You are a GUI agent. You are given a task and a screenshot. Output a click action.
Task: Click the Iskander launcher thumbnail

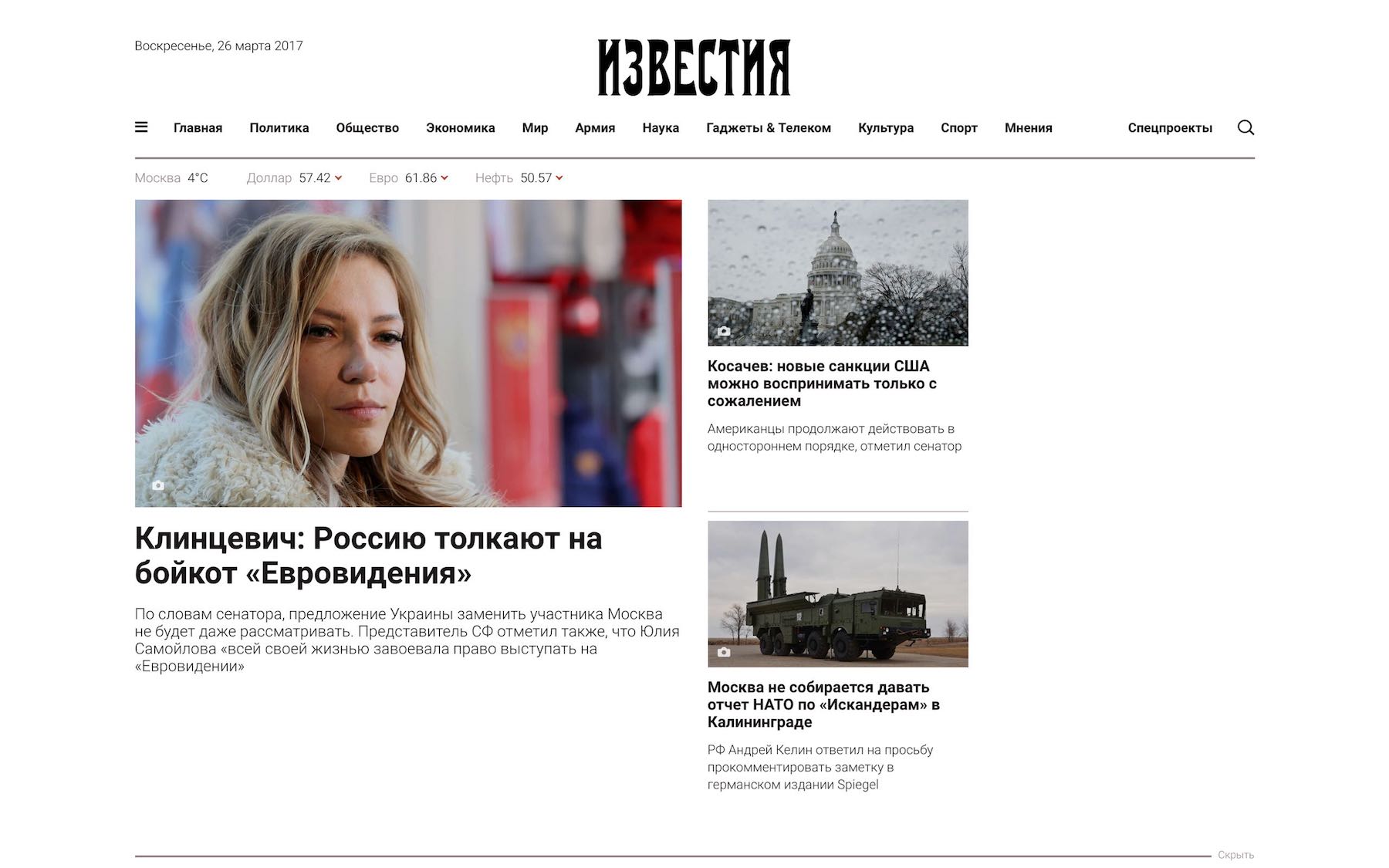coord(838,593)
